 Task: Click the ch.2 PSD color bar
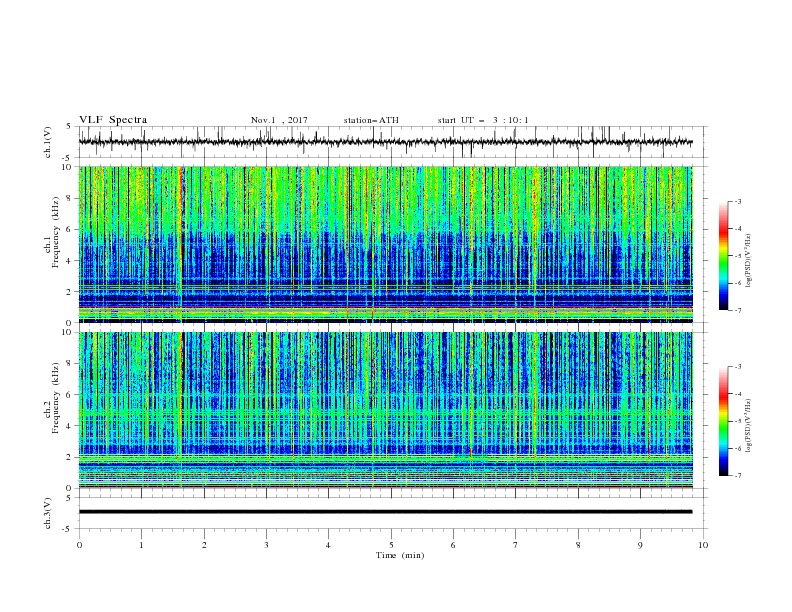point(723,421)
